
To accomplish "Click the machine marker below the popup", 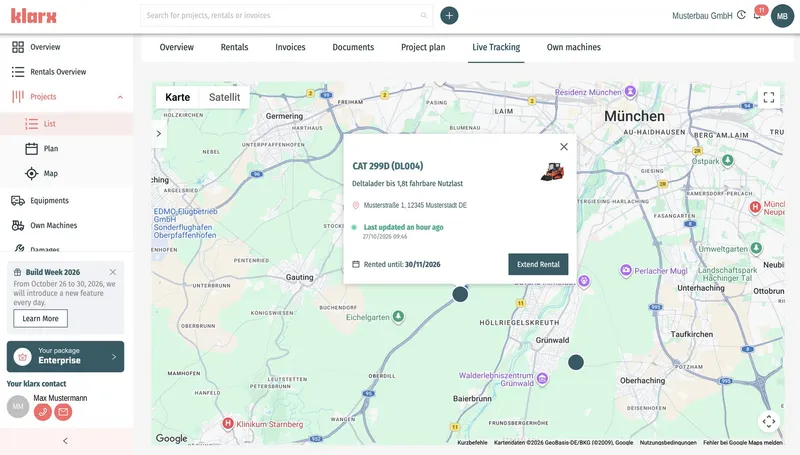I will (460, 294).
